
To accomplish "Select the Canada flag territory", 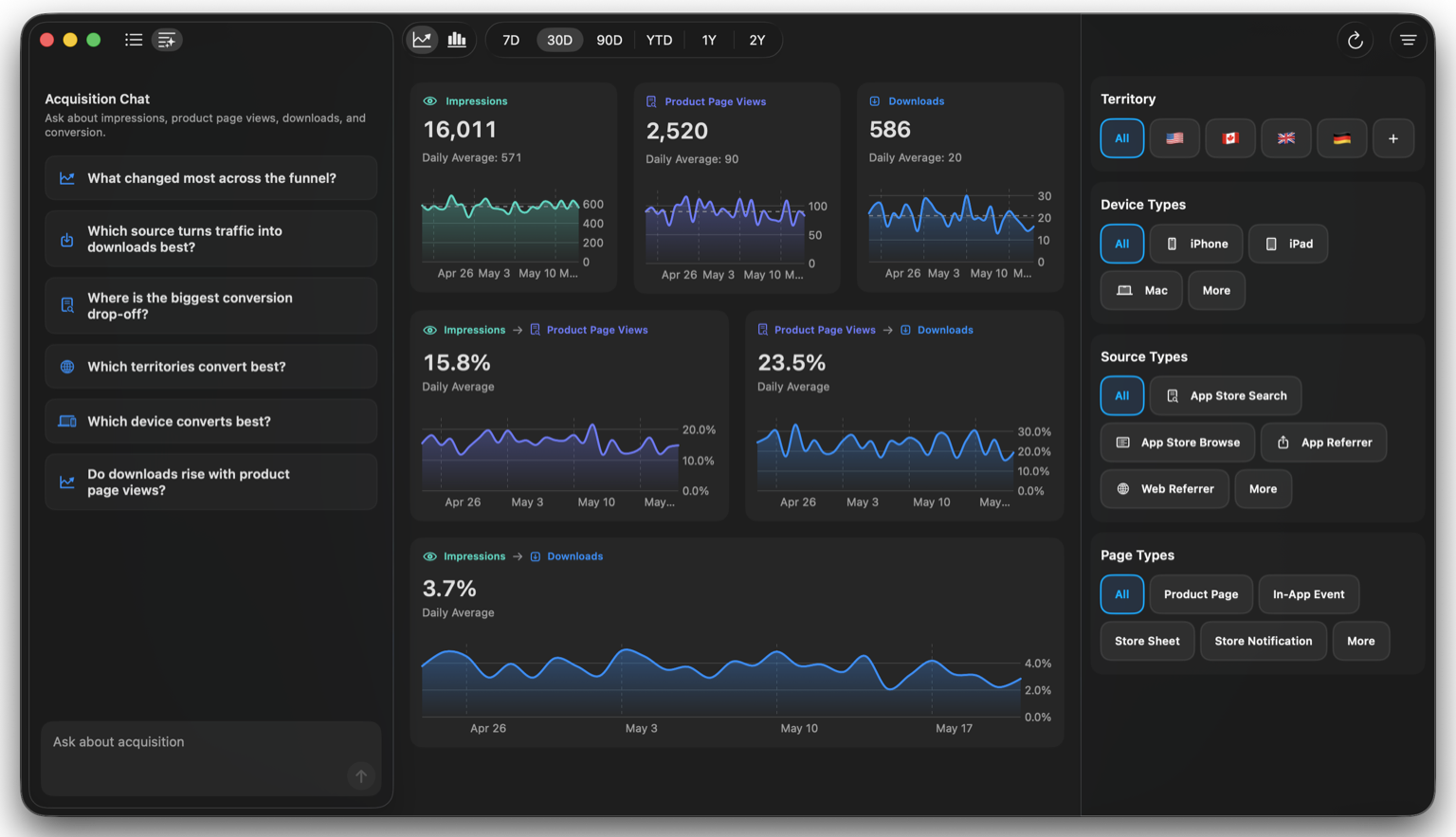I will click(x=1230, y=138).
